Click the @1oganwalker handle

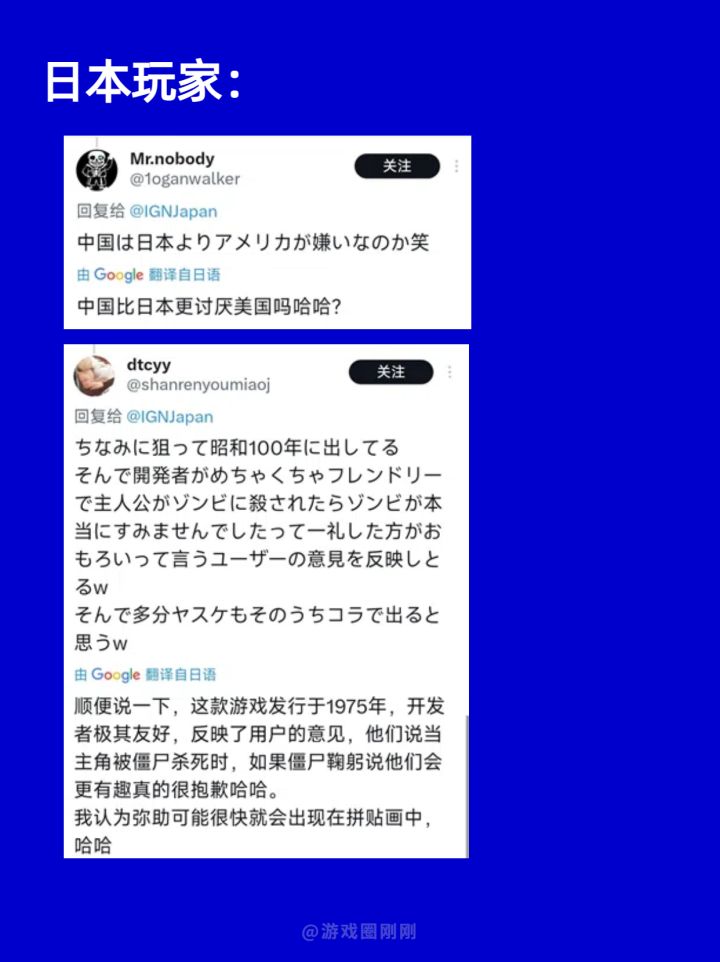[185, 179]
